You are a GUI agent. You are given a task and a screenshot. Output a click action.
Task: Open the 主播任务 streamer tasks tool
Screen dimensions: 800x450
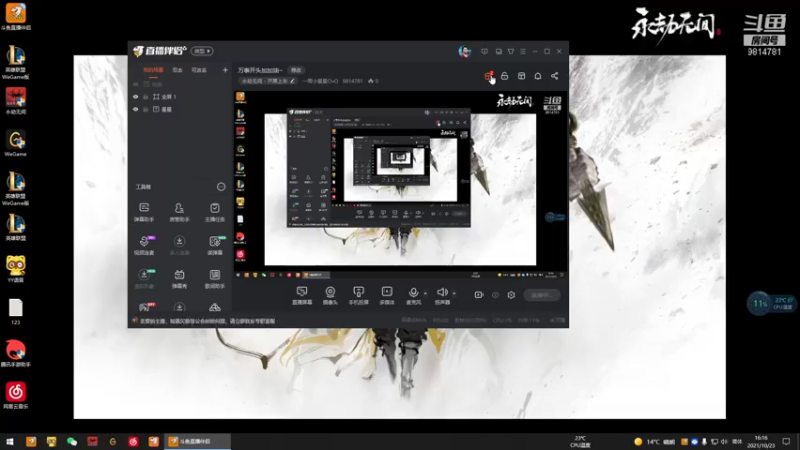(215, 212)
